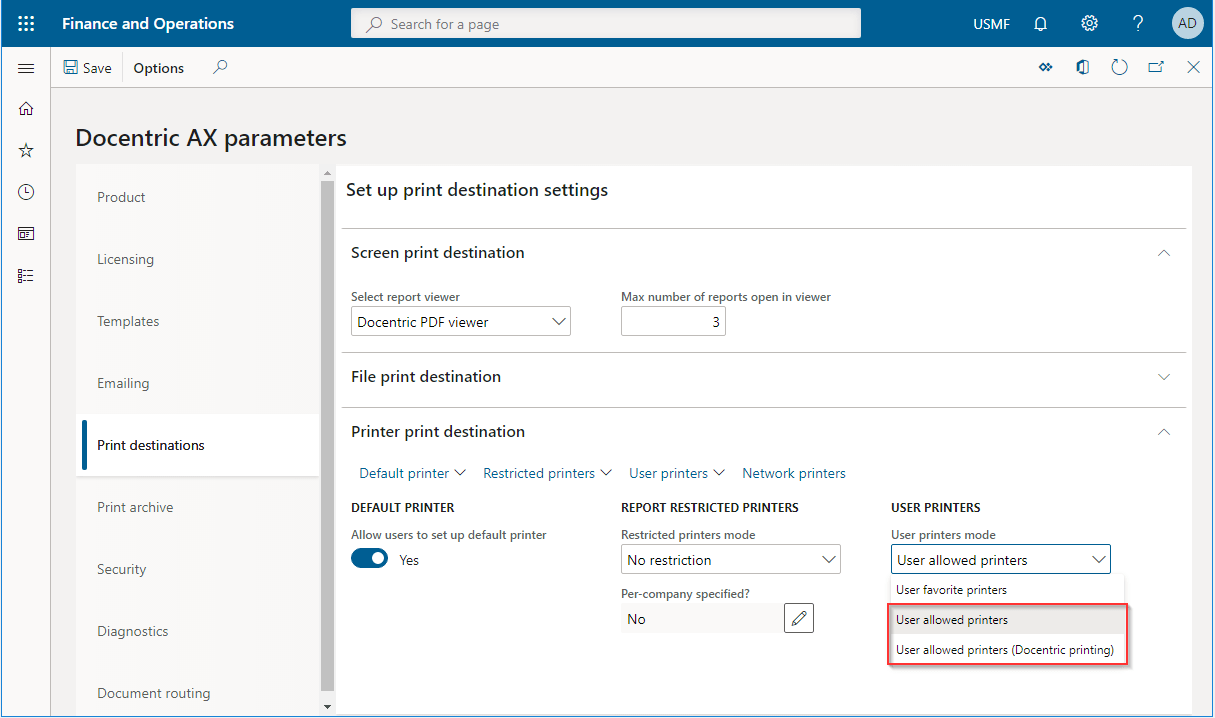The width and height of the screenshot is (1215, 718).
Task: Select User allowed printers option
Action: (x=1007, y=620)
